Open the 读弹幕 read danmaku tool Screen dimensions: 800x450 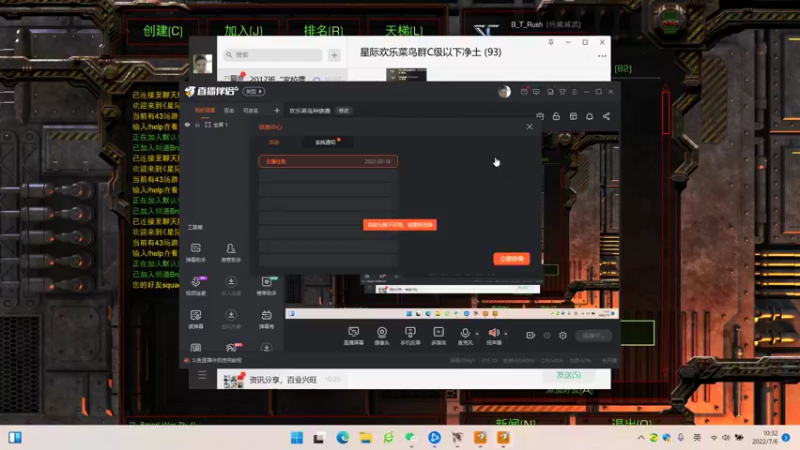point(196,319)
